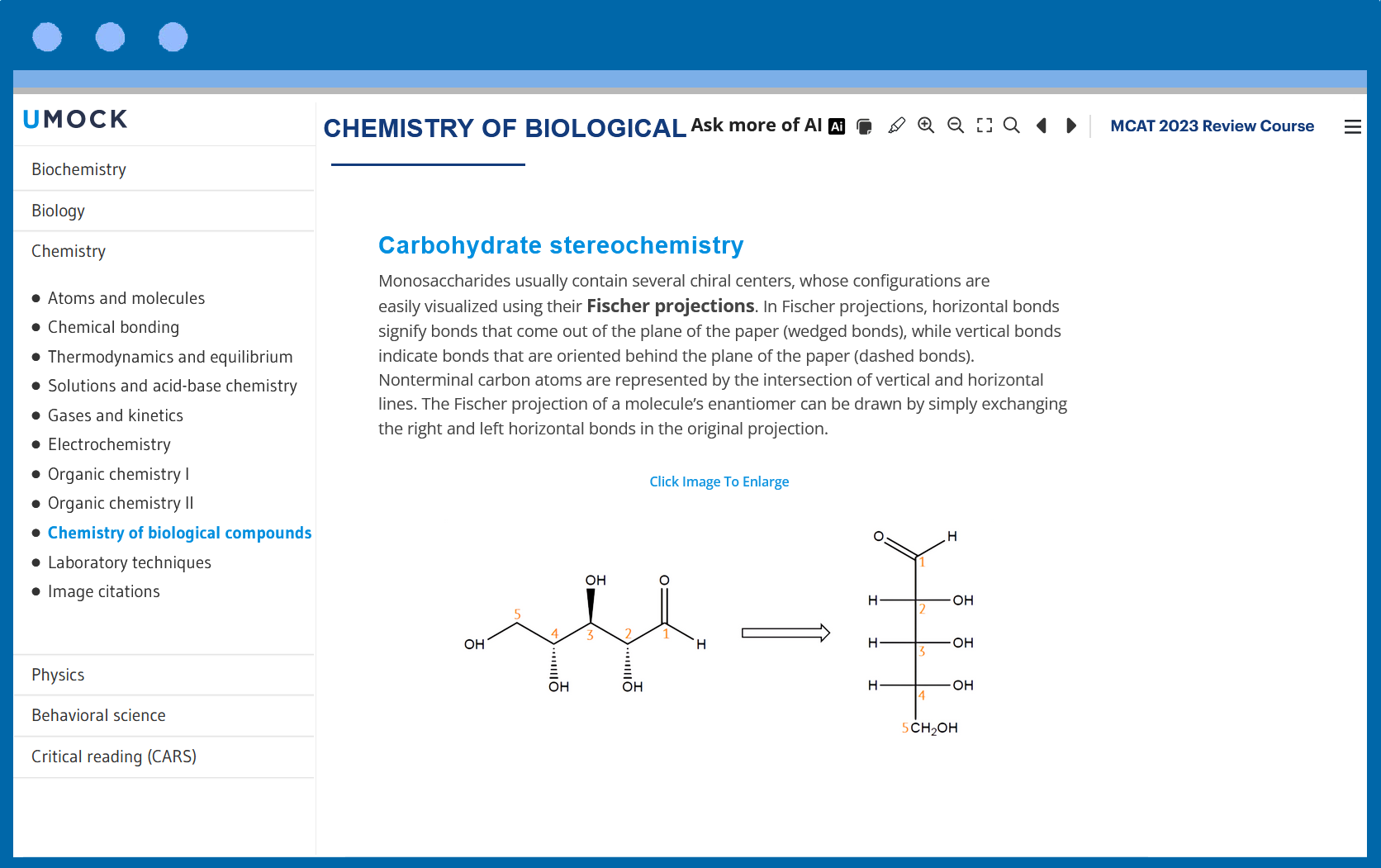Open the hamburger menu

pyautogui.click(x=1353, y=126)
